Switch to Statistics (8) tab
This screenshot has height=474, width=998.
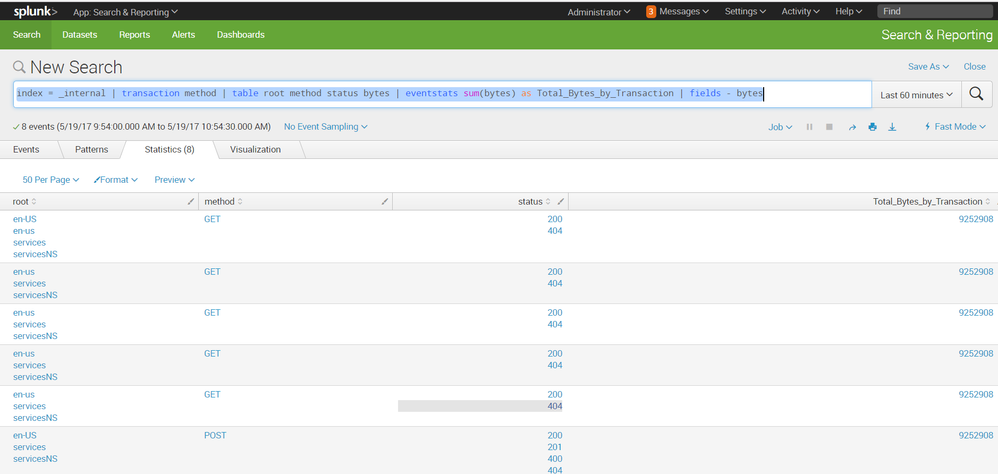(x=169, y=150)
